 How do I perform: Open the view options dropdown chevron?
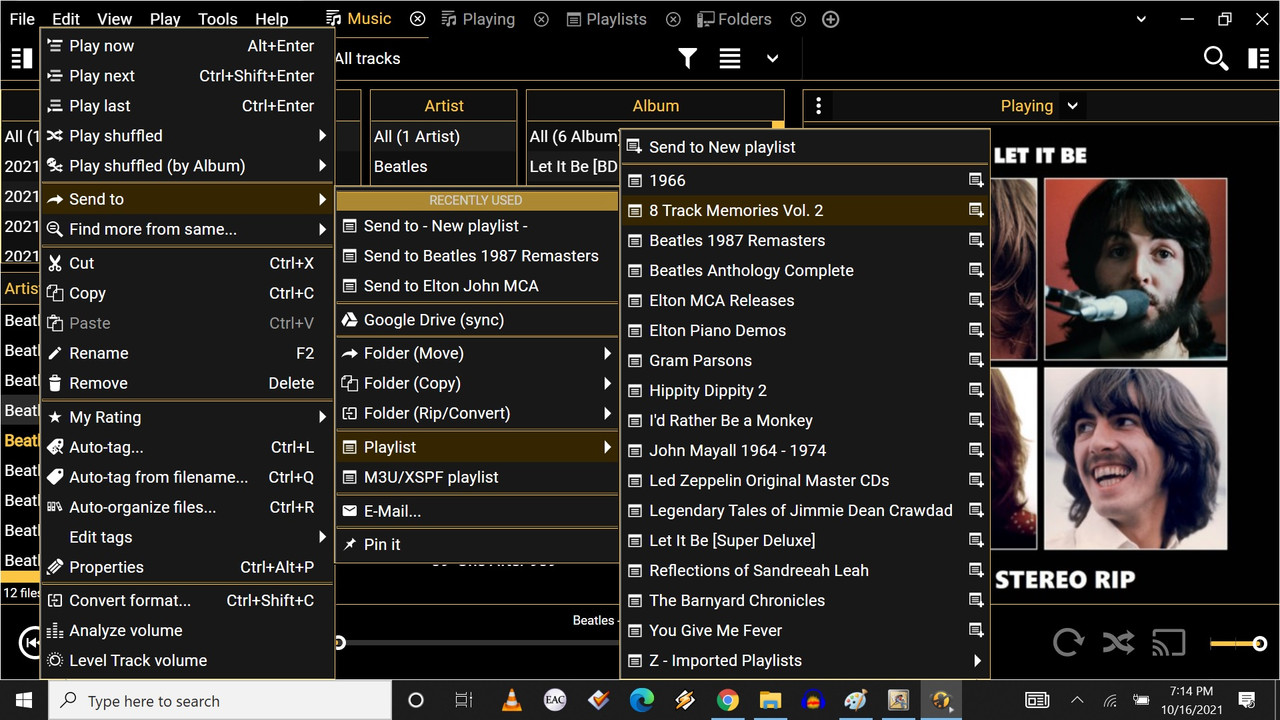pos(772,59)
